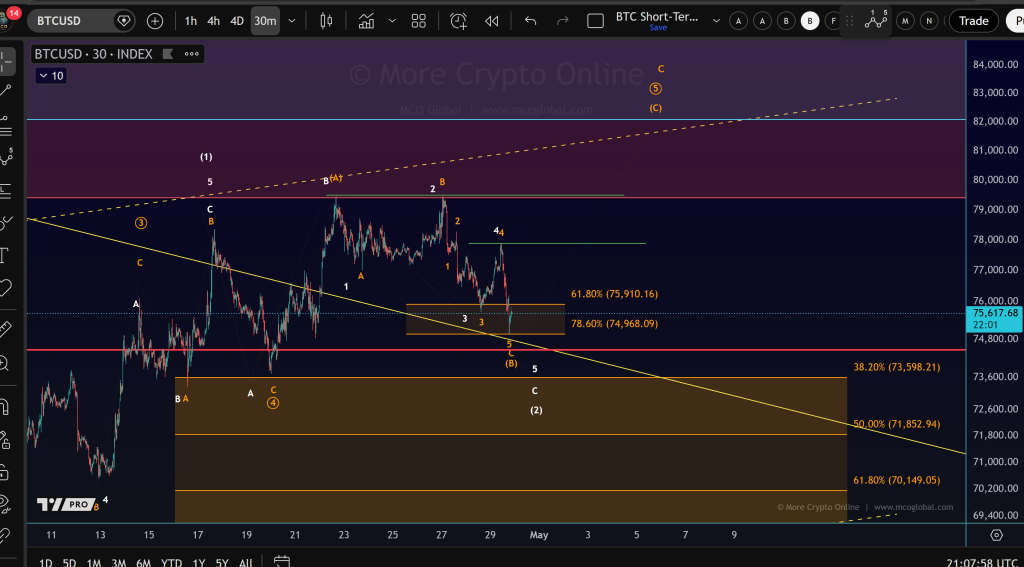Click the add symbol plus icon
Viewport: 1024px width, 567px height.
coord(155,20)
